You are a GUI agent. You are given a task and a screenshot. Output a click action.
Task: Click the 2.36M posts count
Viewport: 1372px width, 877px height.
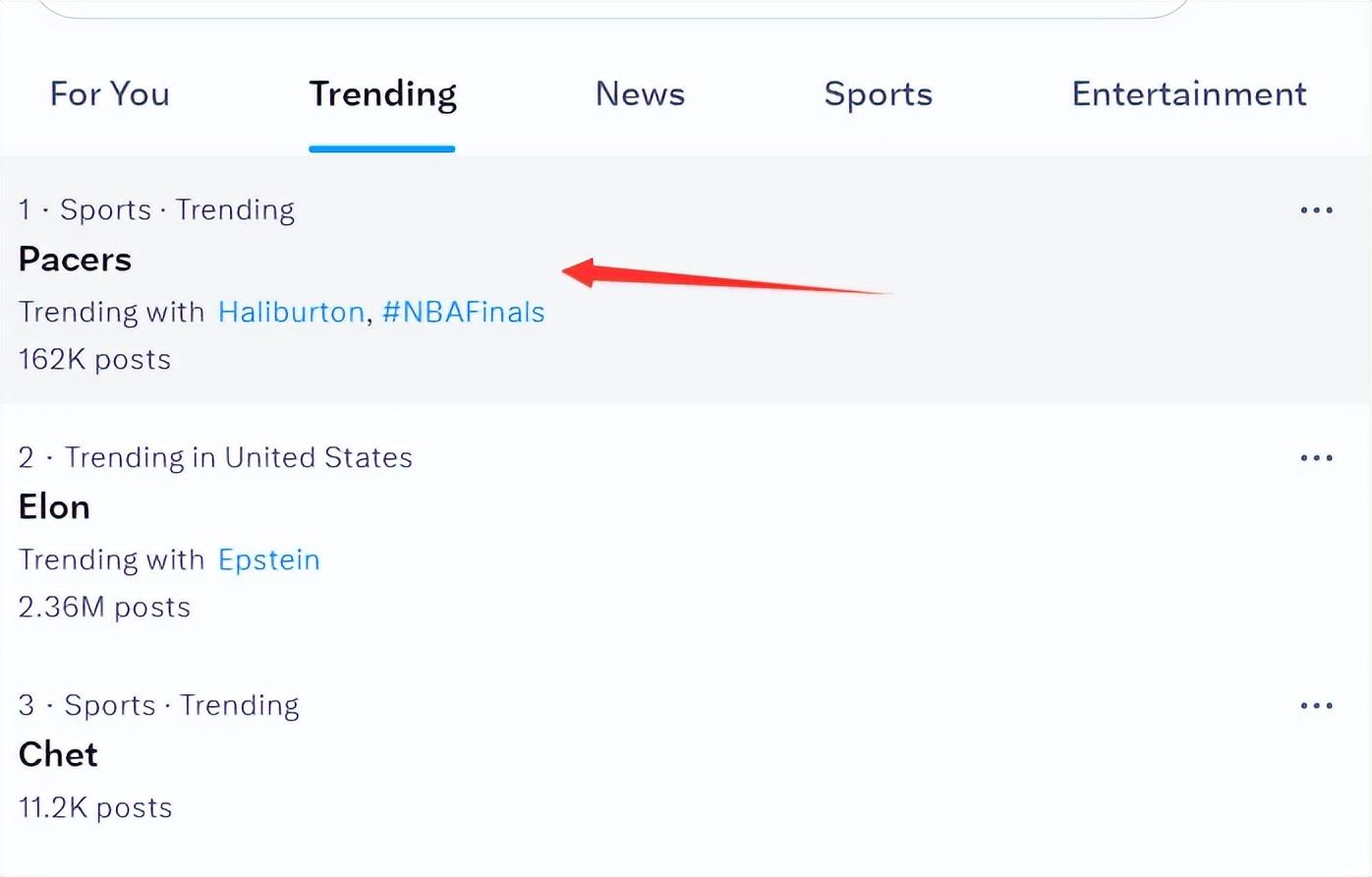coord(104,608)
